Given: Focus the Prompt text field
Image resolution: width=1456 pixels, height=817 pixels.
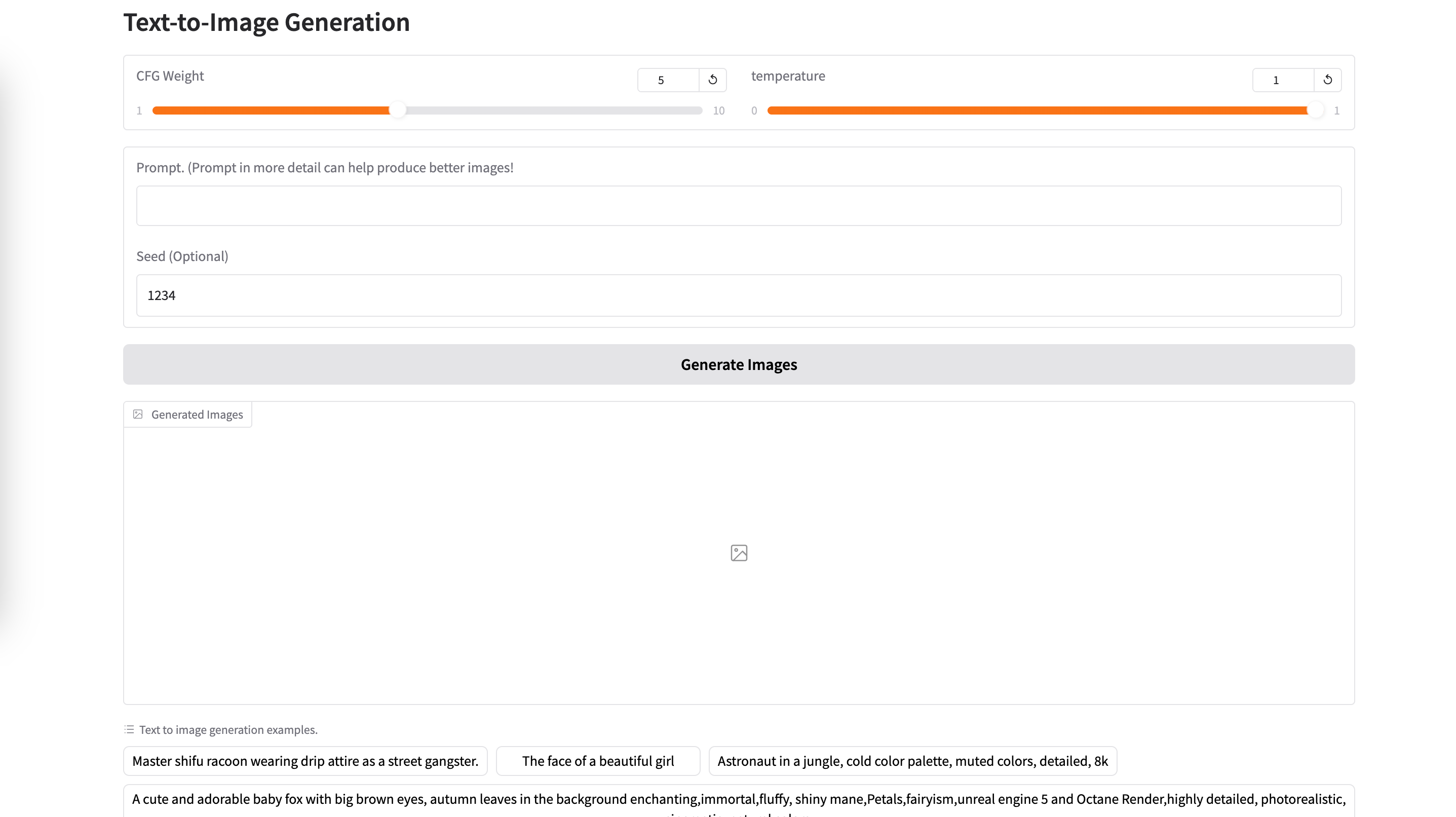Looking at the screenshot, I should pos(739,206).
